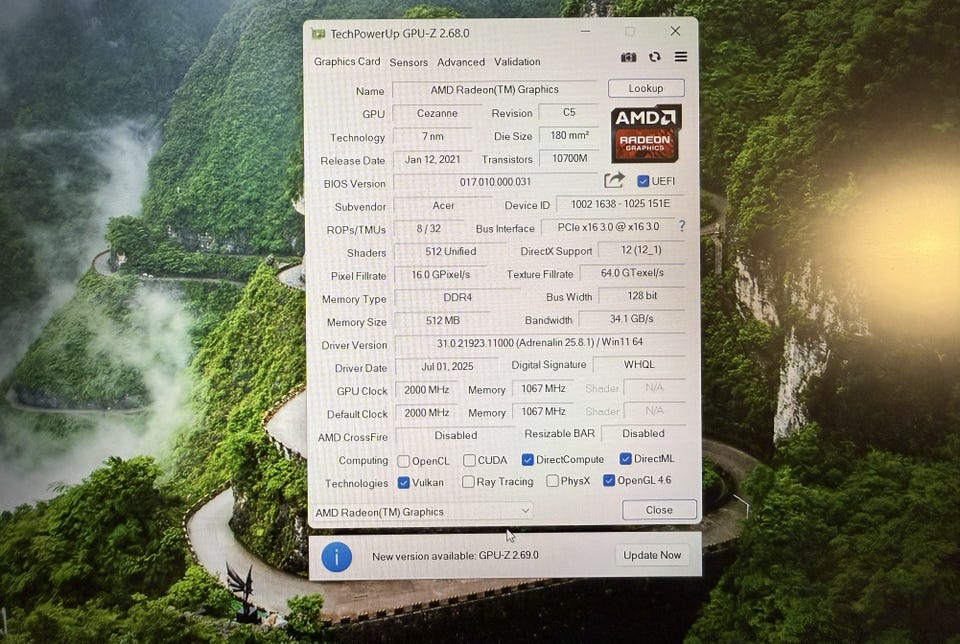Toggle the Vulkan checkbox
Viewport: 960px width, 644px height.
point(403,482)
